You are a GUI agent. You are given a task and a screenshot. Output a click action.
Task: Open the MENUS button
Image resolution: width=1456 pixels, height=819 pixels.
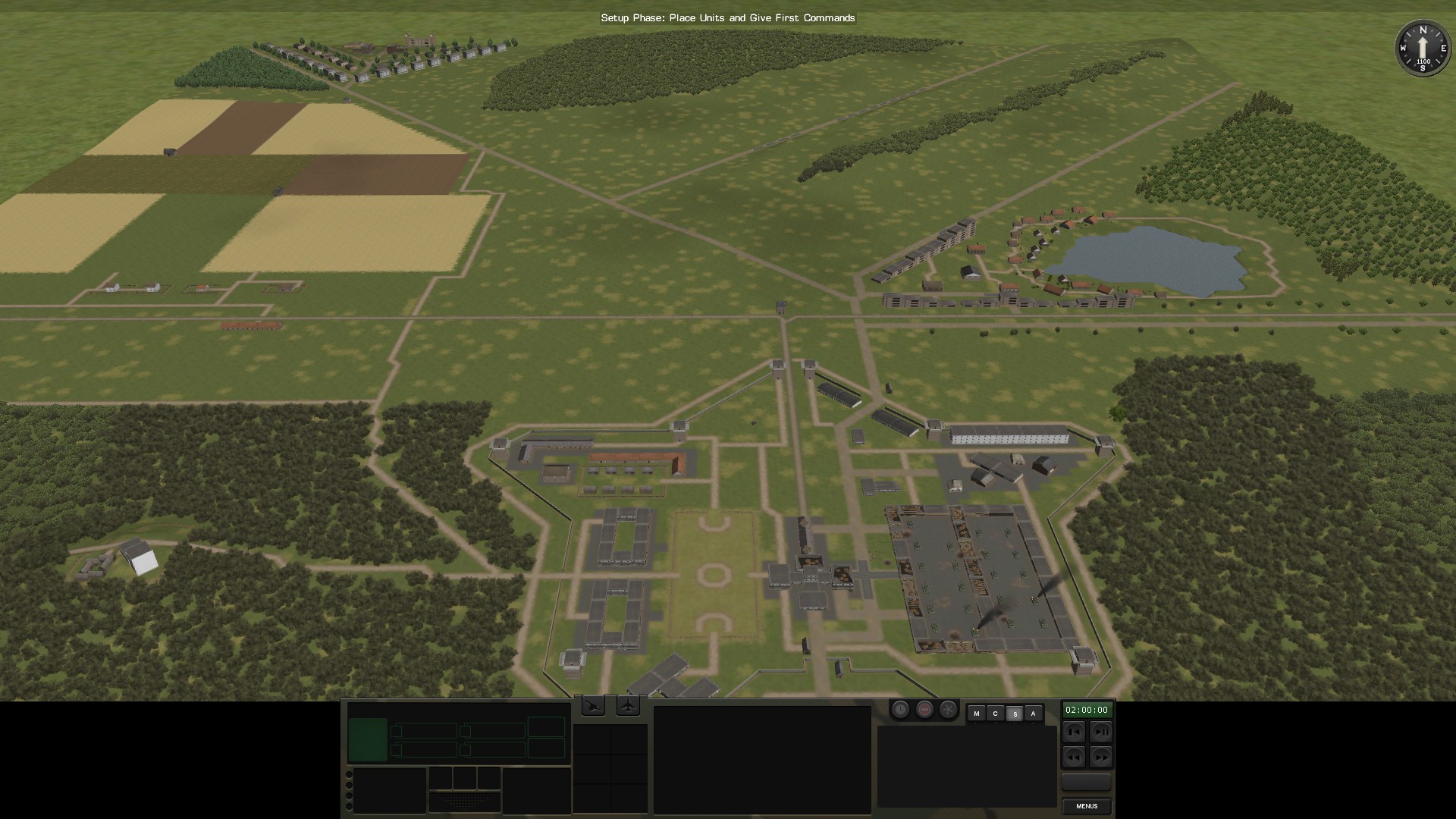[1087, 806]
